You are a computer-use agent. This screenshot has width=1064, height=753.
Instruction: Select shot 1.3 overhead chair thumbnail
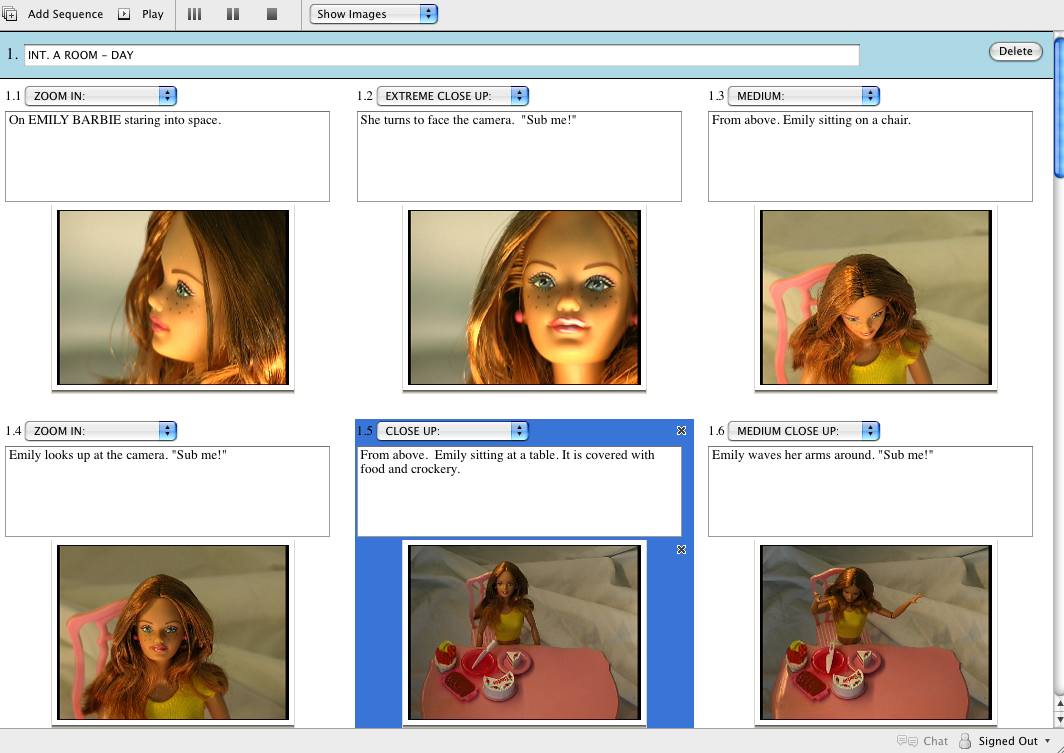pos(876,297)
